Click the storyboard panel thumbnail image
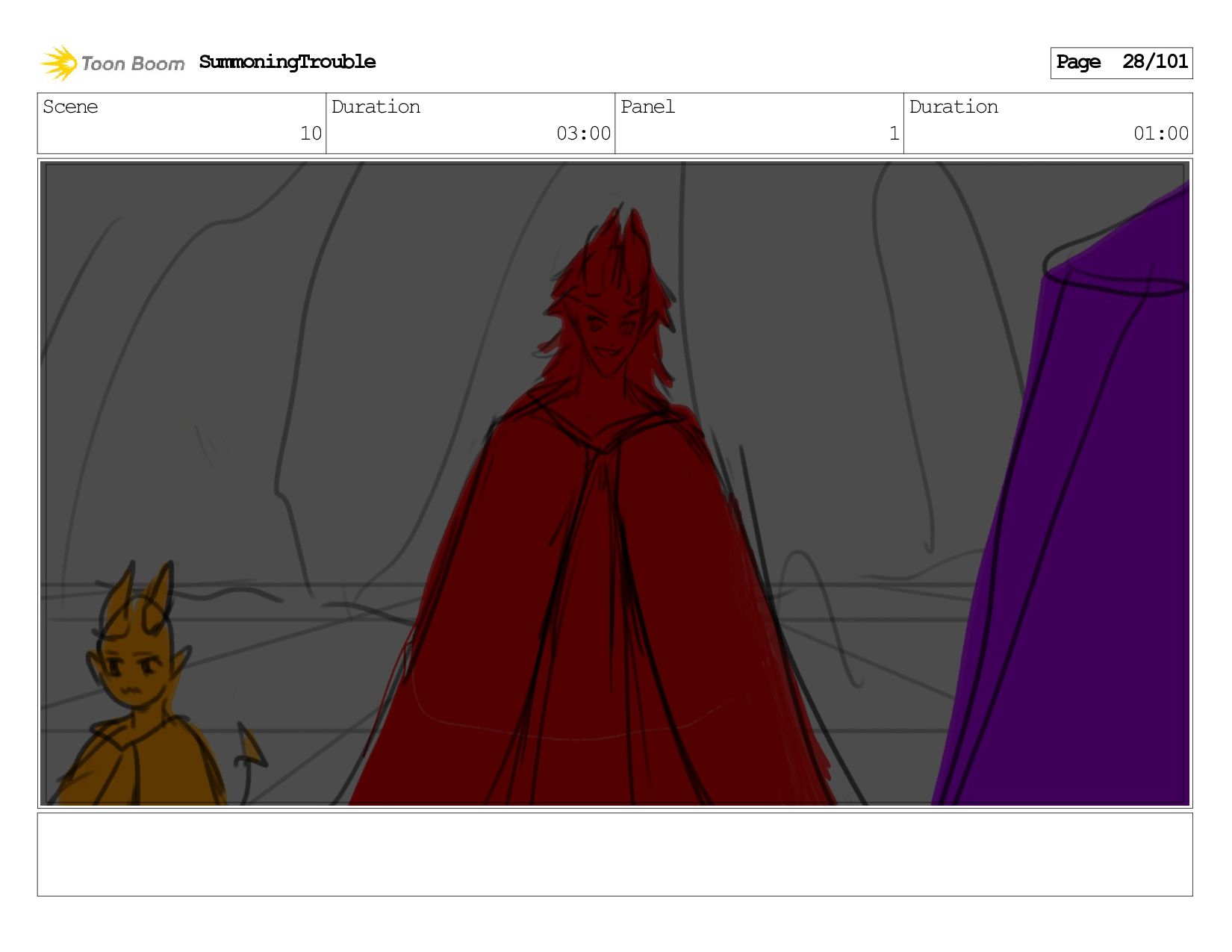The image size is (1232, 952). pos(615,483)
